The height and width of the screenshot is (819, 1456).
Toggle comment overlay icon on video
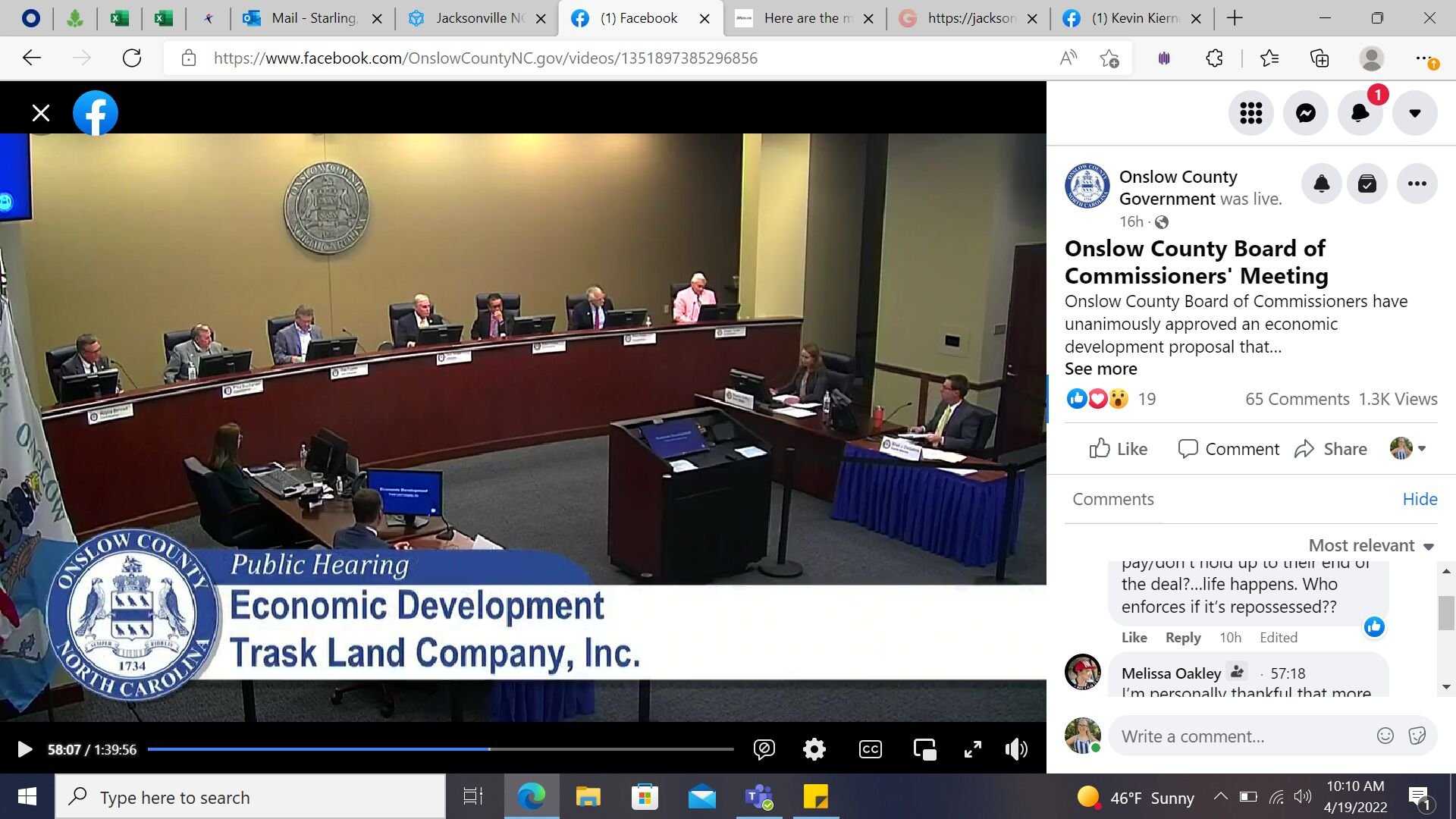point(764,750)
